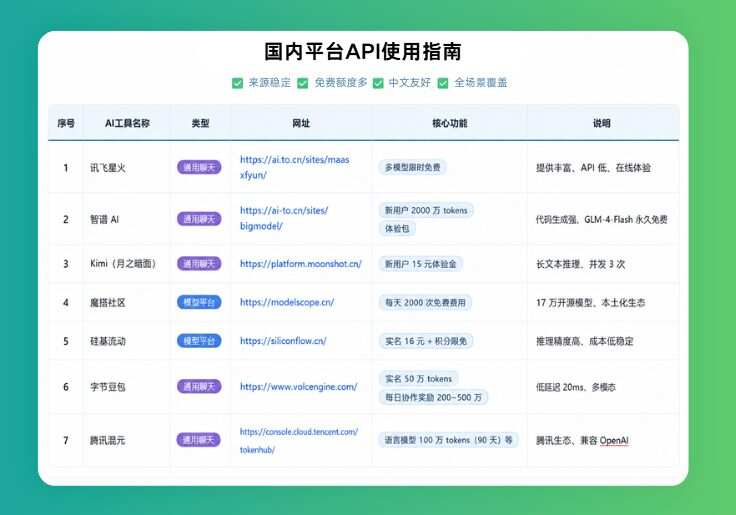Click row number 5 in 序号 column
Screen dimensions: 736x515
[x=66, y=341]
